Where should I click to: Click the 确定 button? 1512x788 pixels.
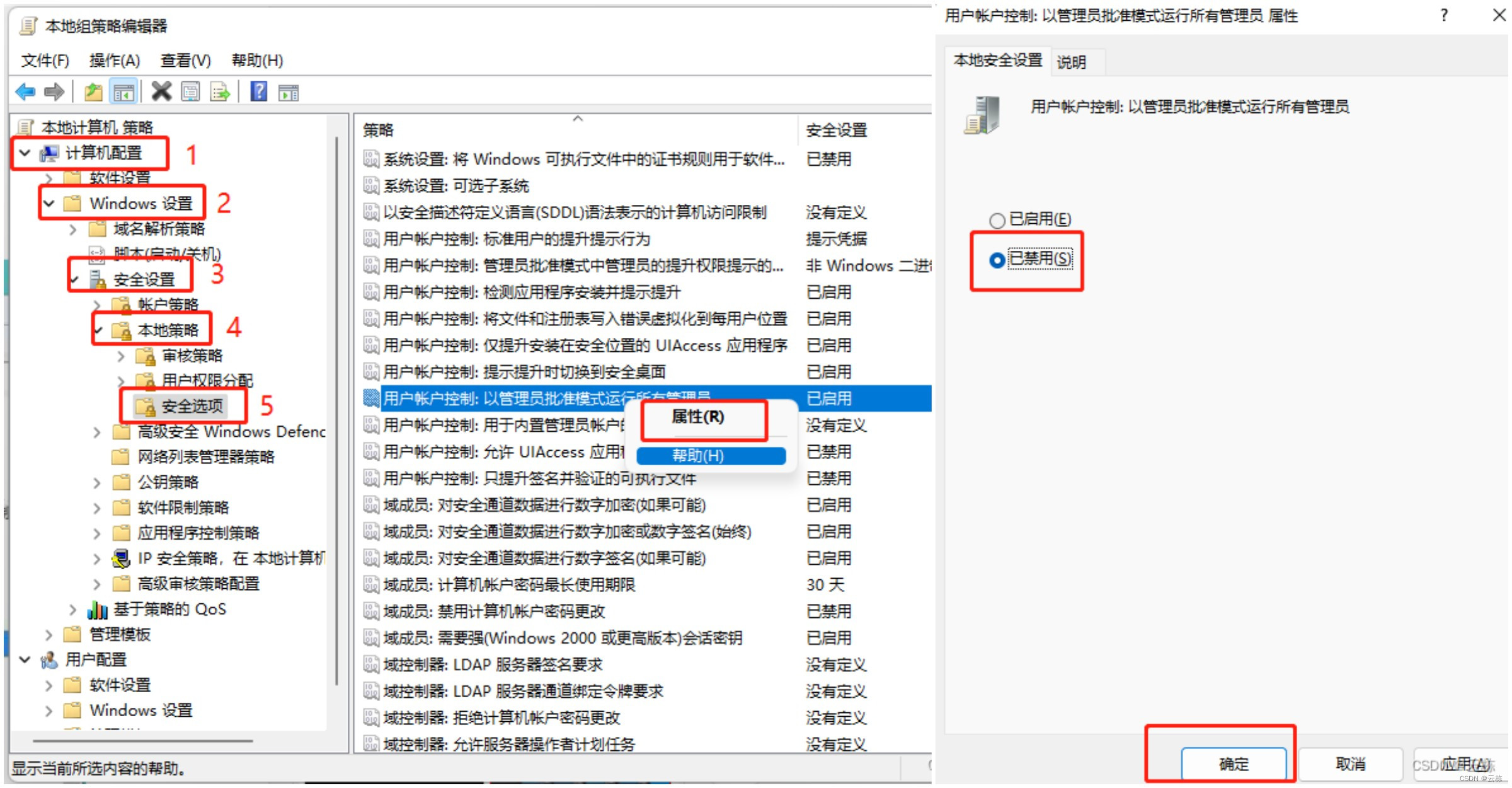tap(1234, 765)
